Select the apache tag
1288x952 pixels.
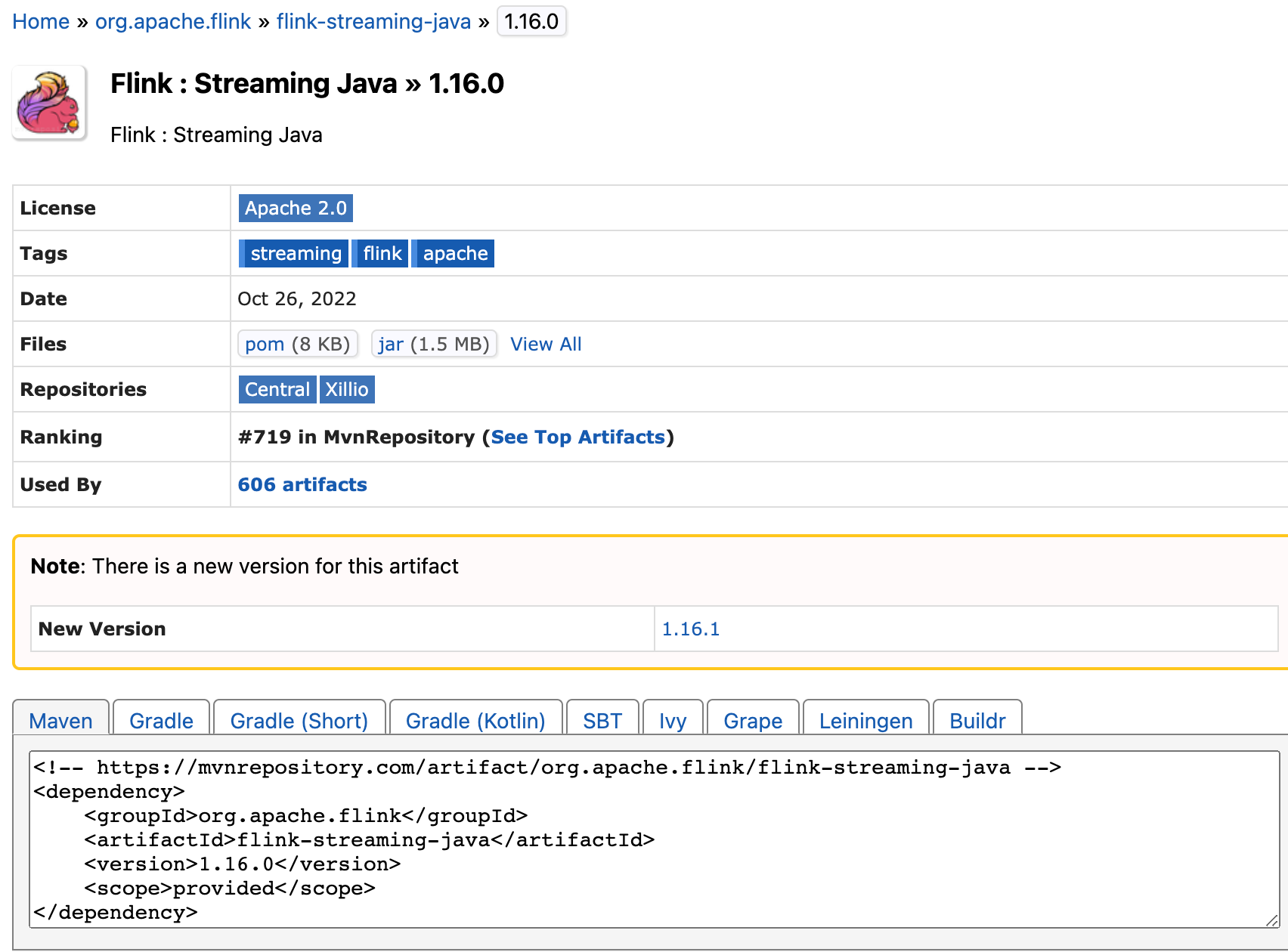pos(453,253)
